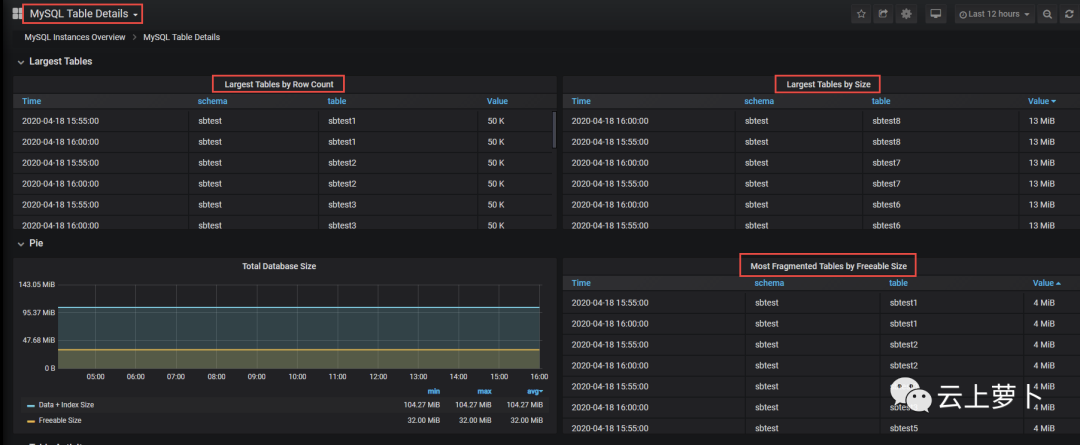The width and height of the screenshot is (1080, 445).
Task: Open the MySQL Table Details dashboard dropdown
Action: 83,14
